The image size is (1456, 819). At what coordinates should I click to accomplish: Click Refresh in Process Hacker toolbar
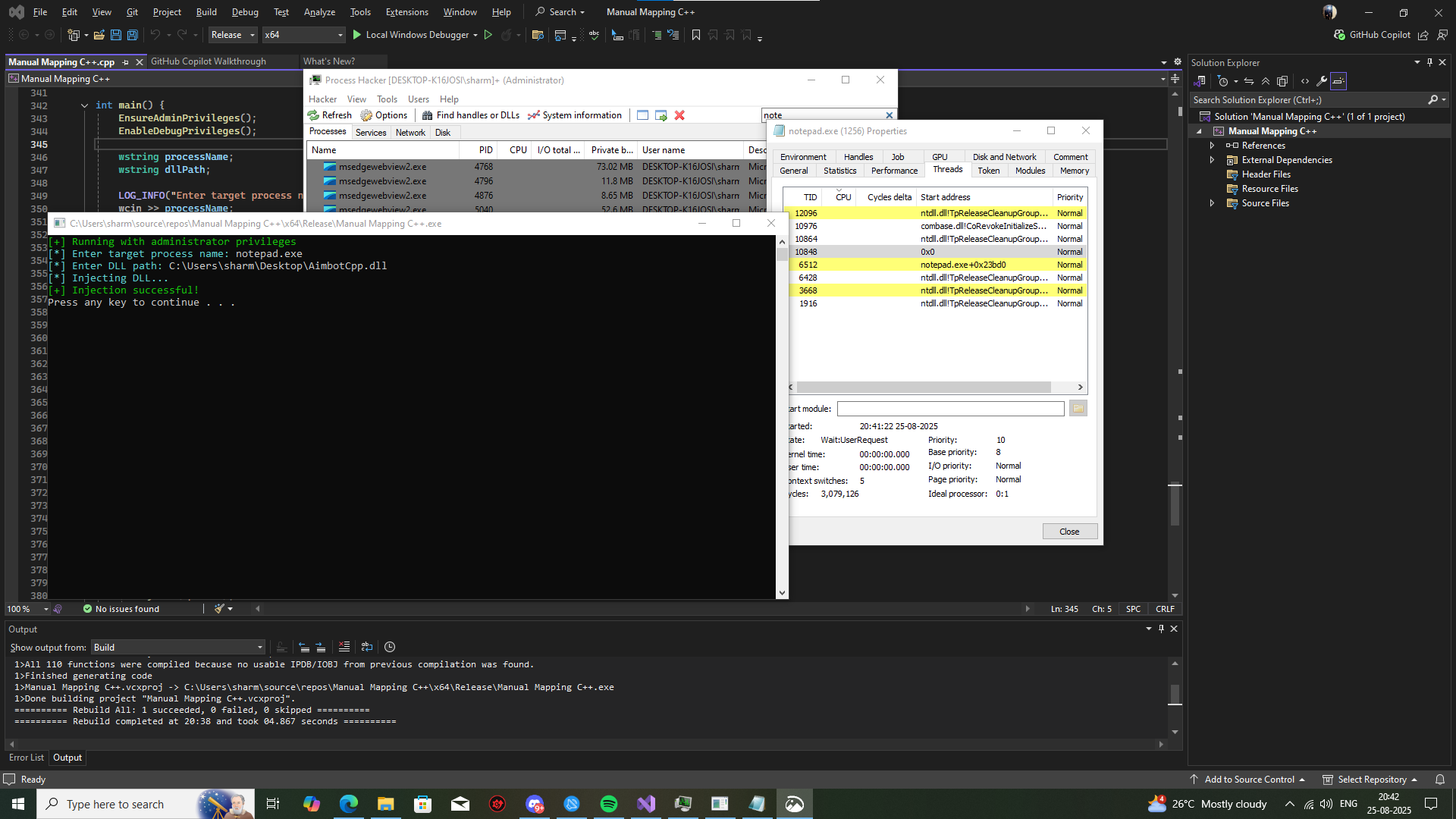330,115
